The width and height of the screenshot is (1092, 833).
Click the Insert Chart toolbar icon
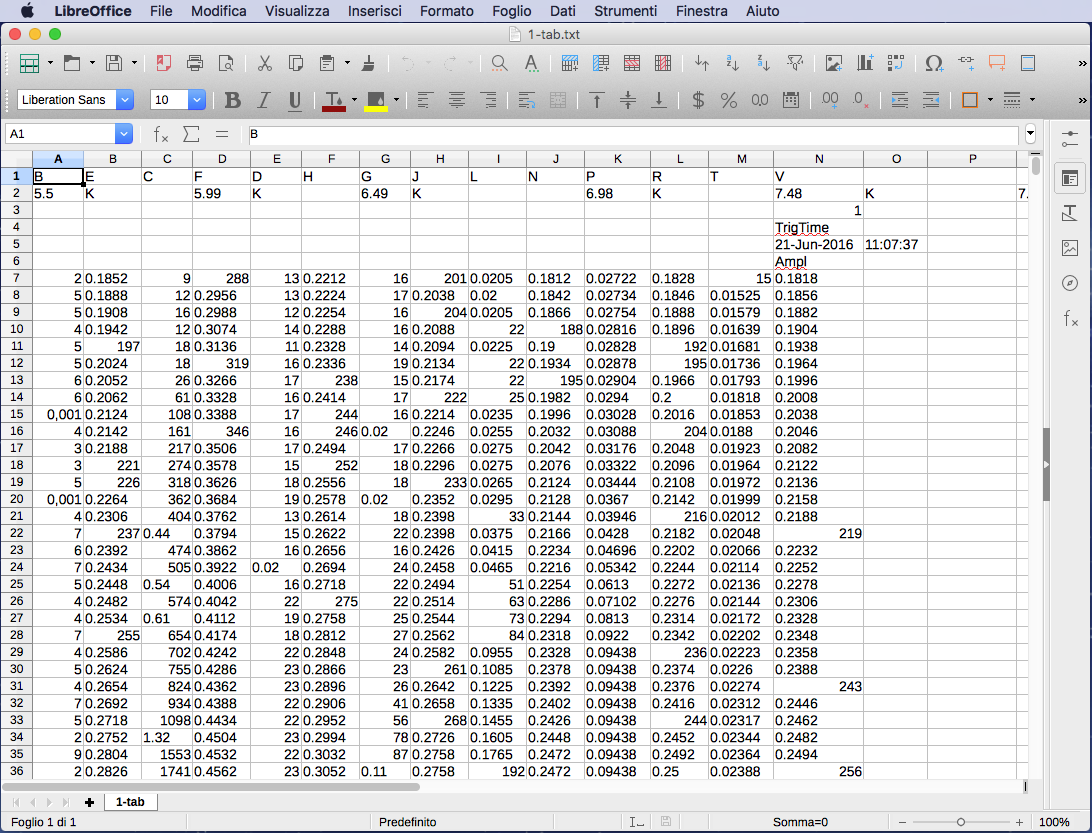click(865, 63)
